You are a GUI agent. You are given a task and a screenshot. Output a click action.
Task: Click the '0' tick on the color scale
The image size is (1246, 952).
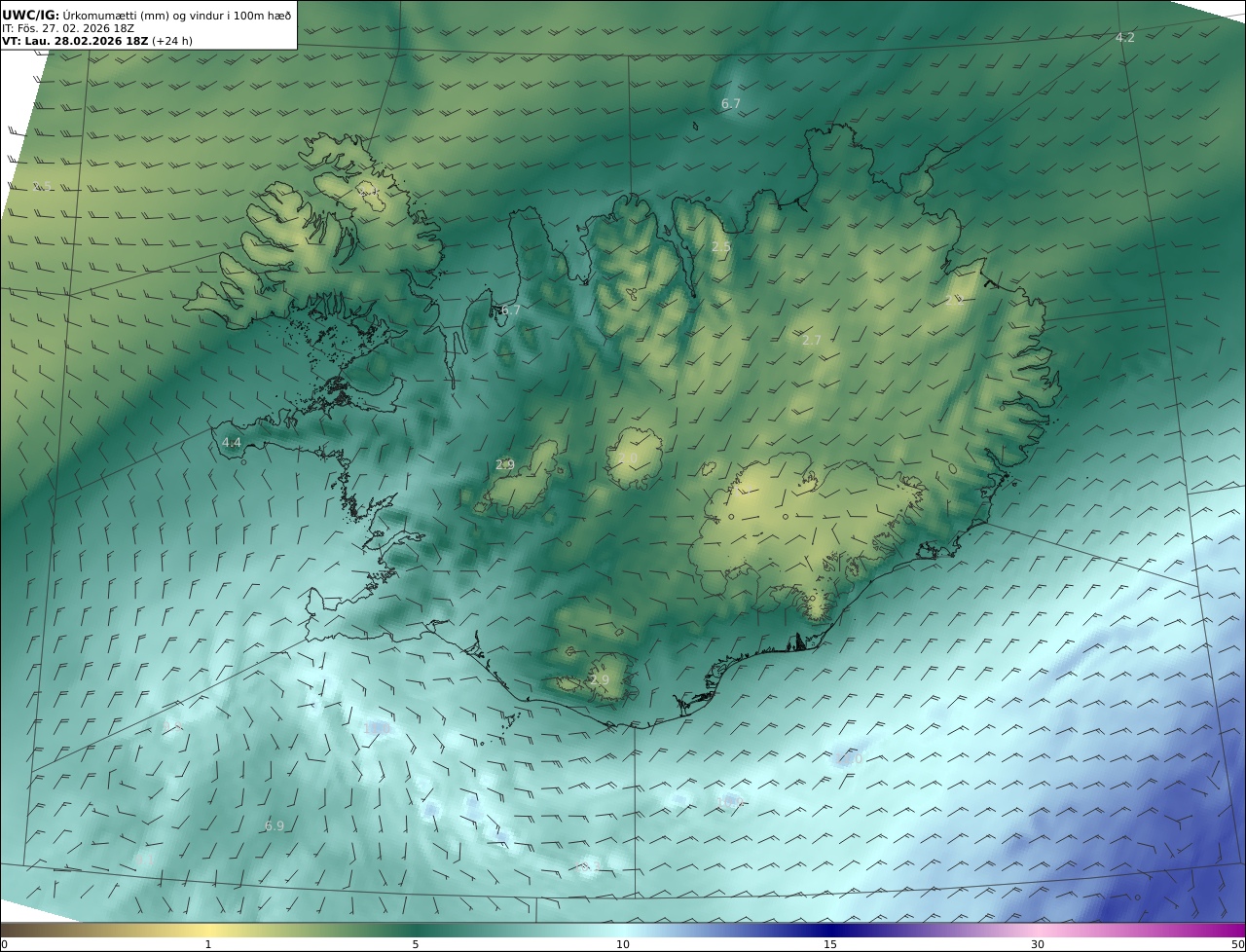[x=4, y=944]
